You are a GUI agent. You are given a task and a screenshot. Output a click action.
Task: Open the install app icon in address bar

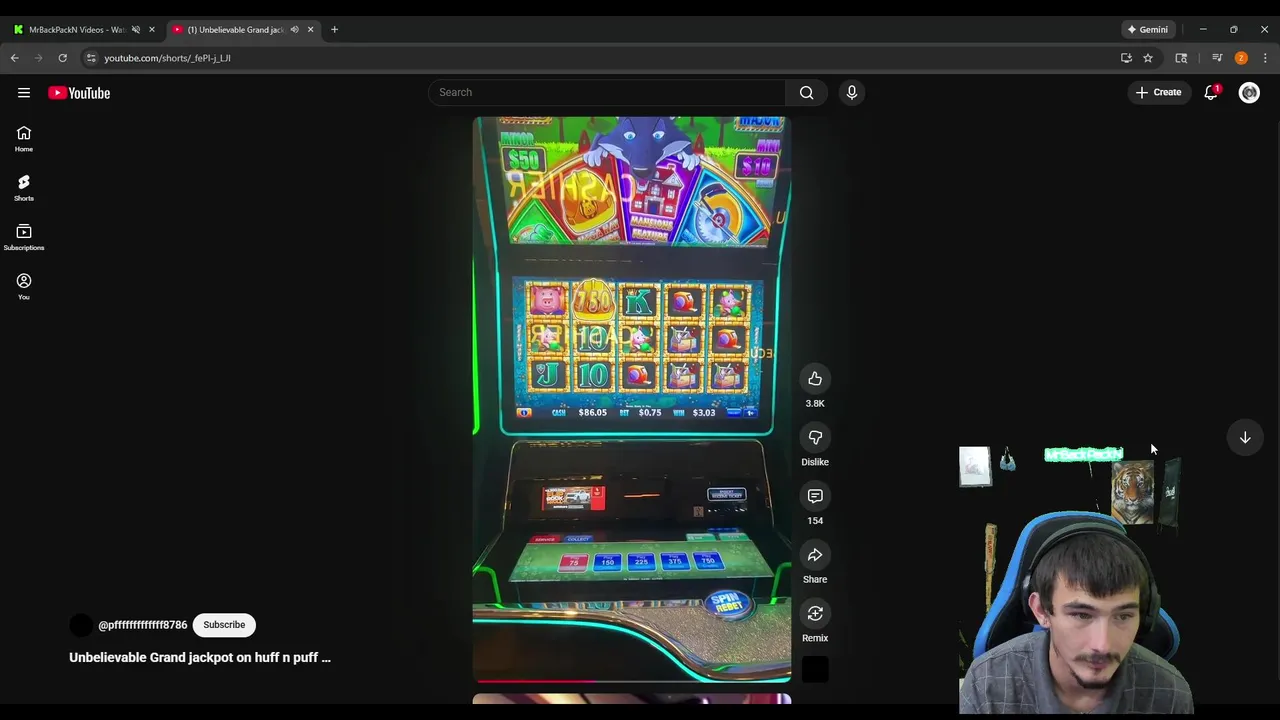tap(1126, 58)
